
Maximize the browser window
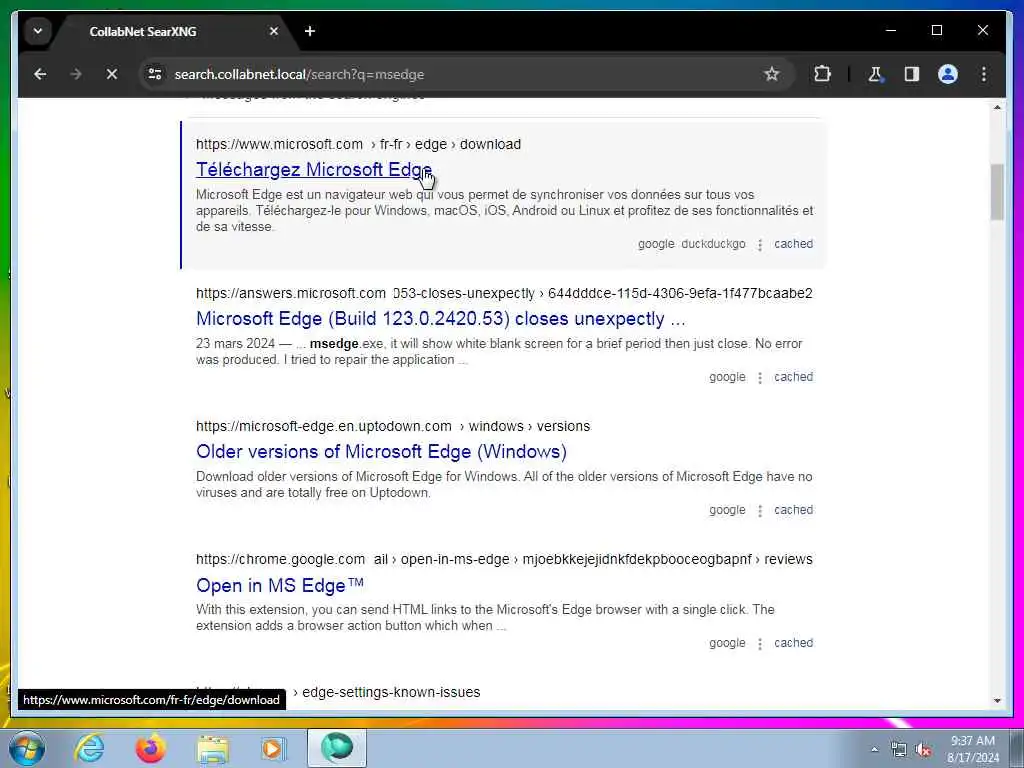tap(936, 30)
